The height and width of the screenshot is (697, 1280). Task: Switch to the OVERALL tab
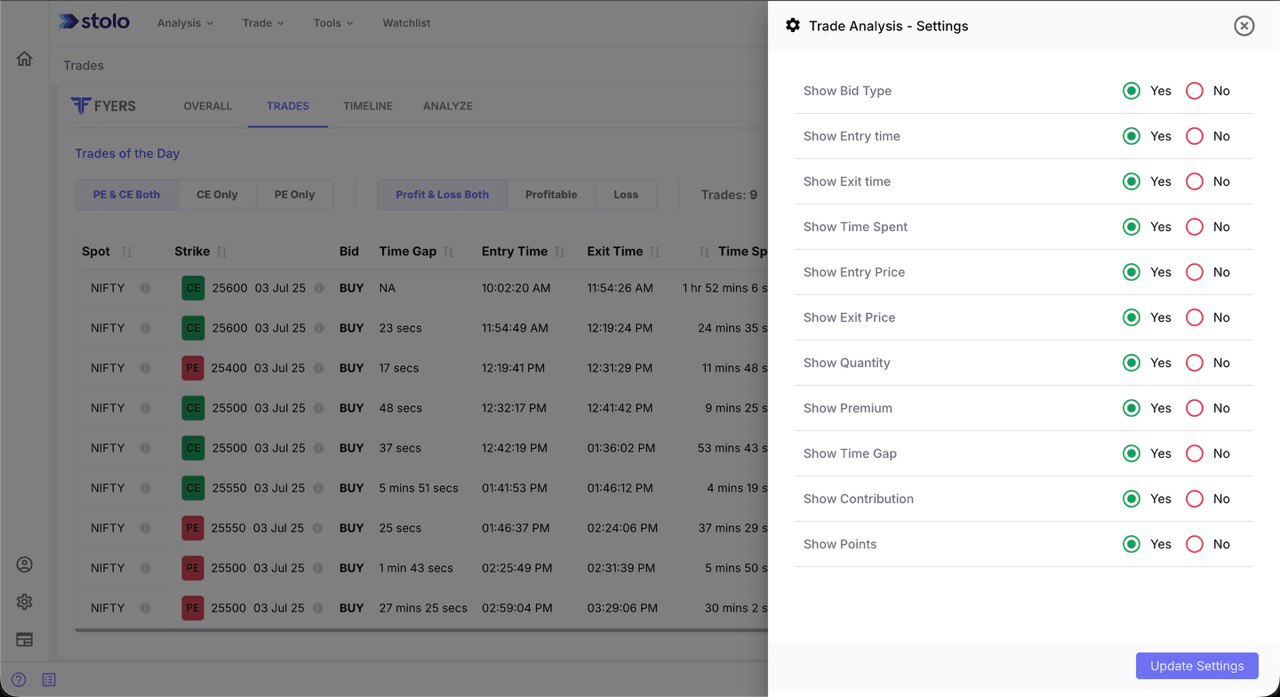[208, 106]
